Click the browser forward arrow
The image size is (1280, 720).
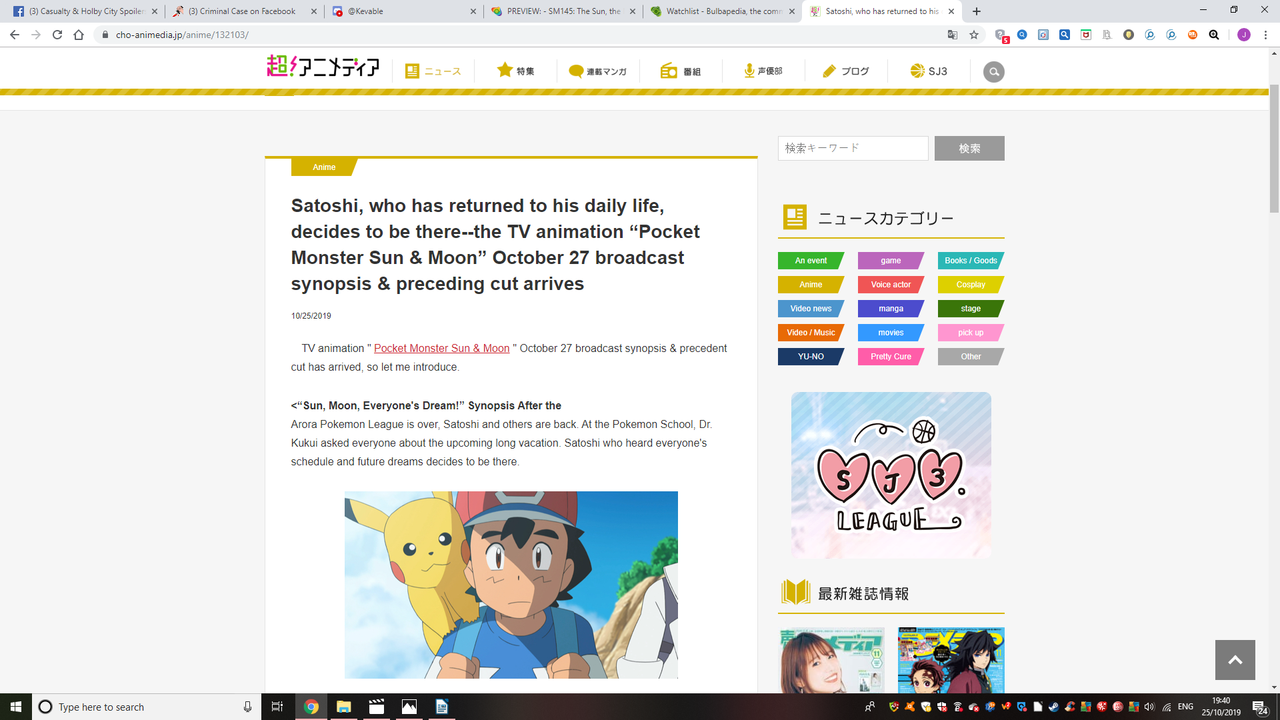tap(36, 34)
